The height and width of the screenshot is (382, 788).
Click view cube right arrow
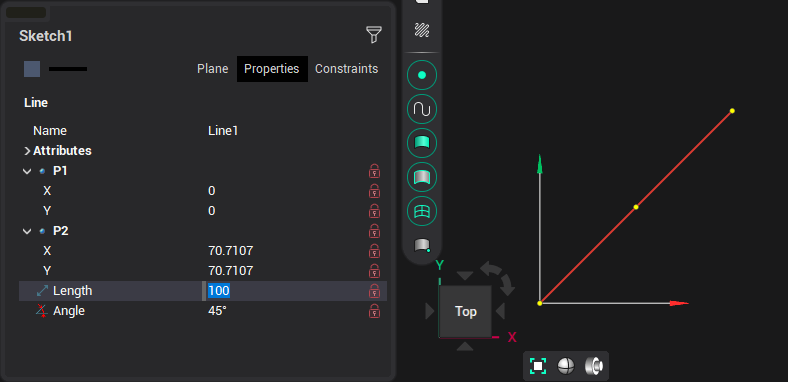coord(500,311)
